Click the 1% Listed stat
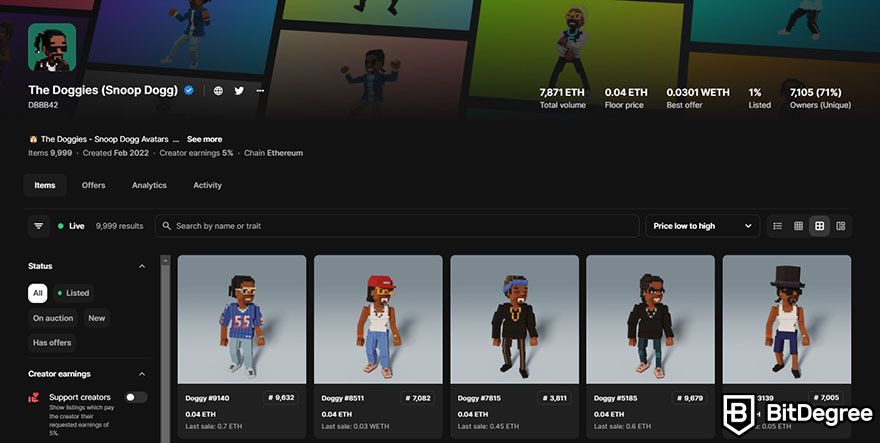 click(x=759, y=98)
